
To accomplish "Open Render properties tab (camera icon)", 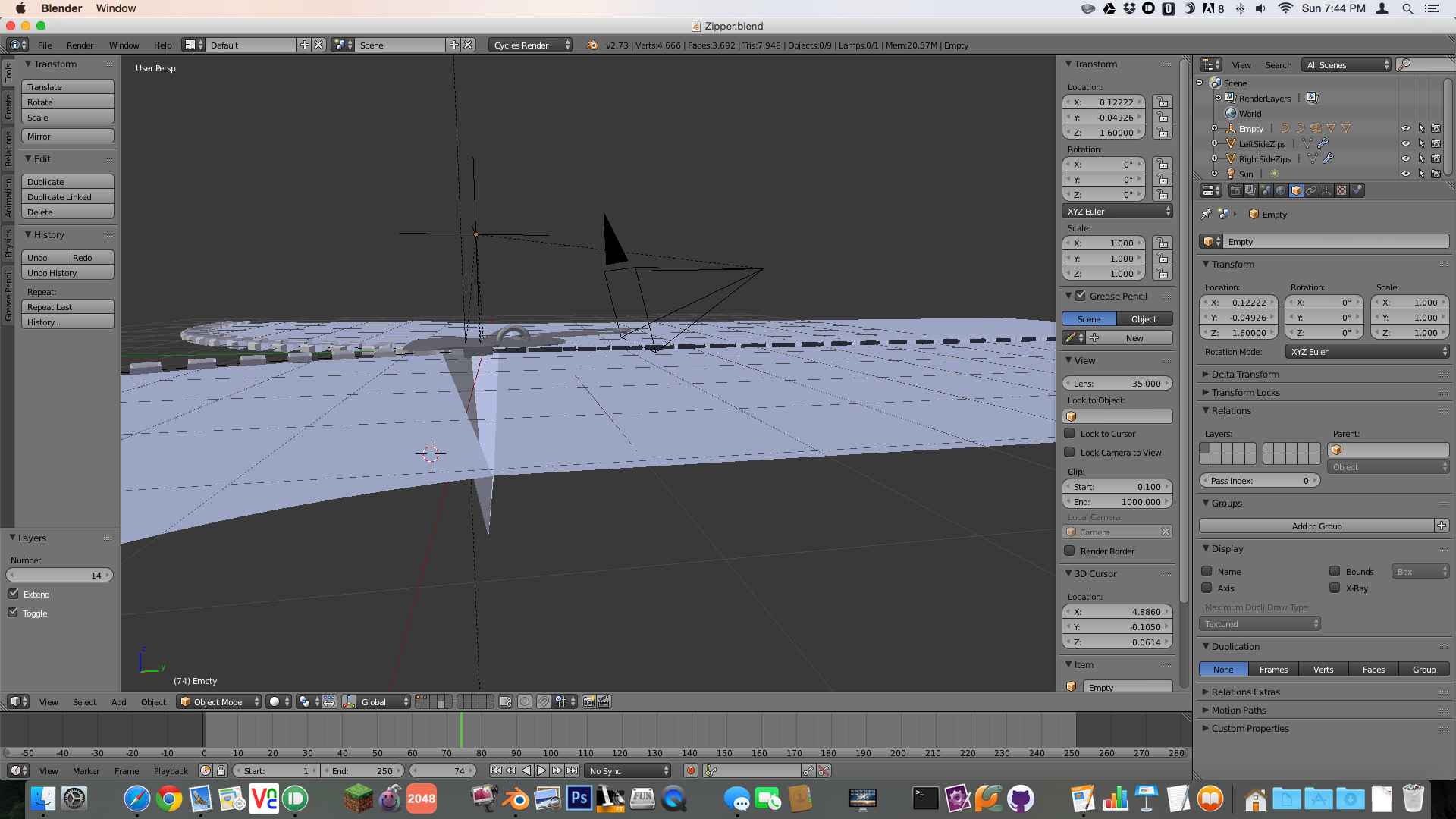I will 1235,191.
